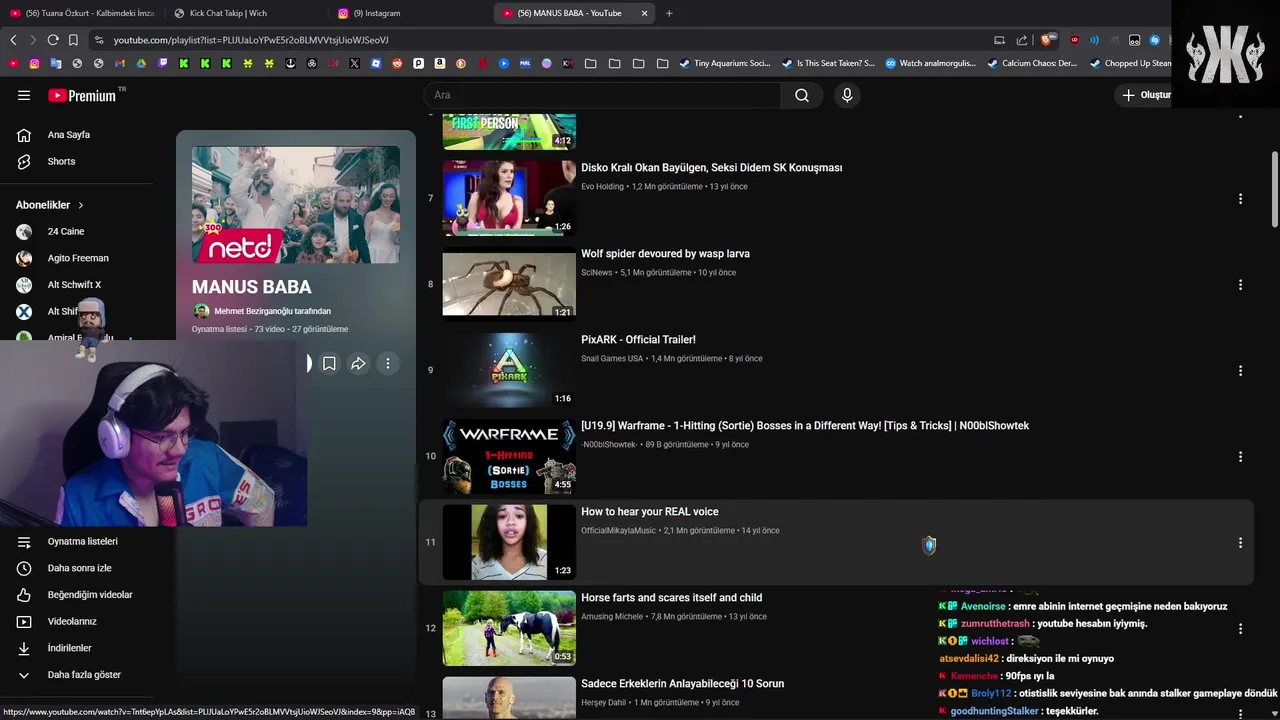The width and height of the screenshot is (1280, 720).
Task: Expand the Abonelikler section chevron
Action: coord(81,205)
